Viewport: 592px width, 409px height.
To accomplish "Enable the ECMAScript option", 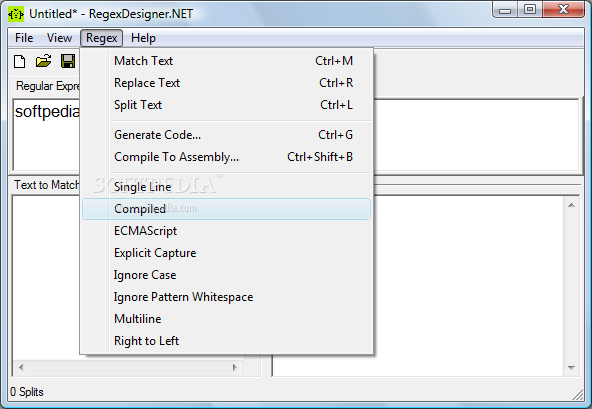I will [x=227, y=231].
